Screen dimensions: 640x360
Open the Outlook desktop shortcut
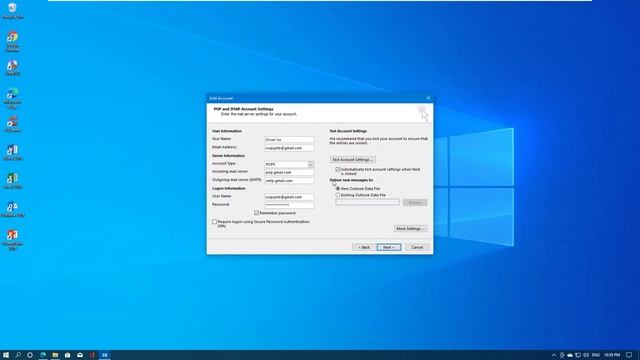(x=12, y=209)
